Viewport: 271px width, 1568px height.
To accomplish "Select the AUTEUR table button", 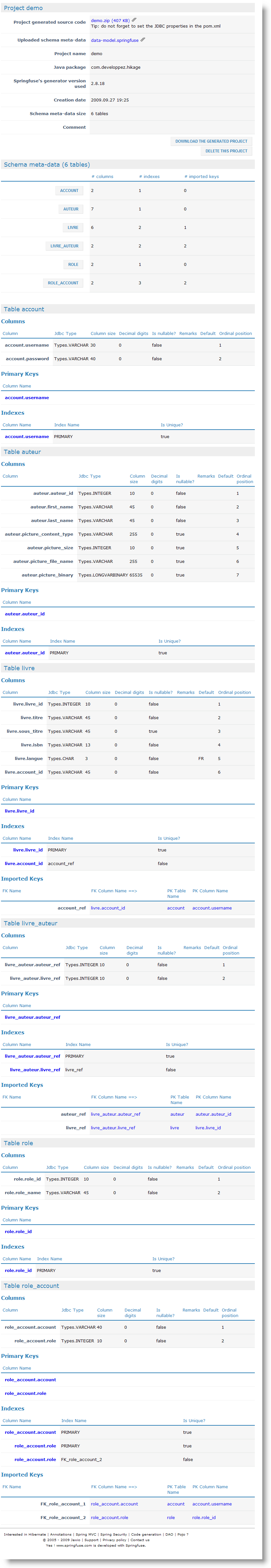I will (x=71, y=209).
